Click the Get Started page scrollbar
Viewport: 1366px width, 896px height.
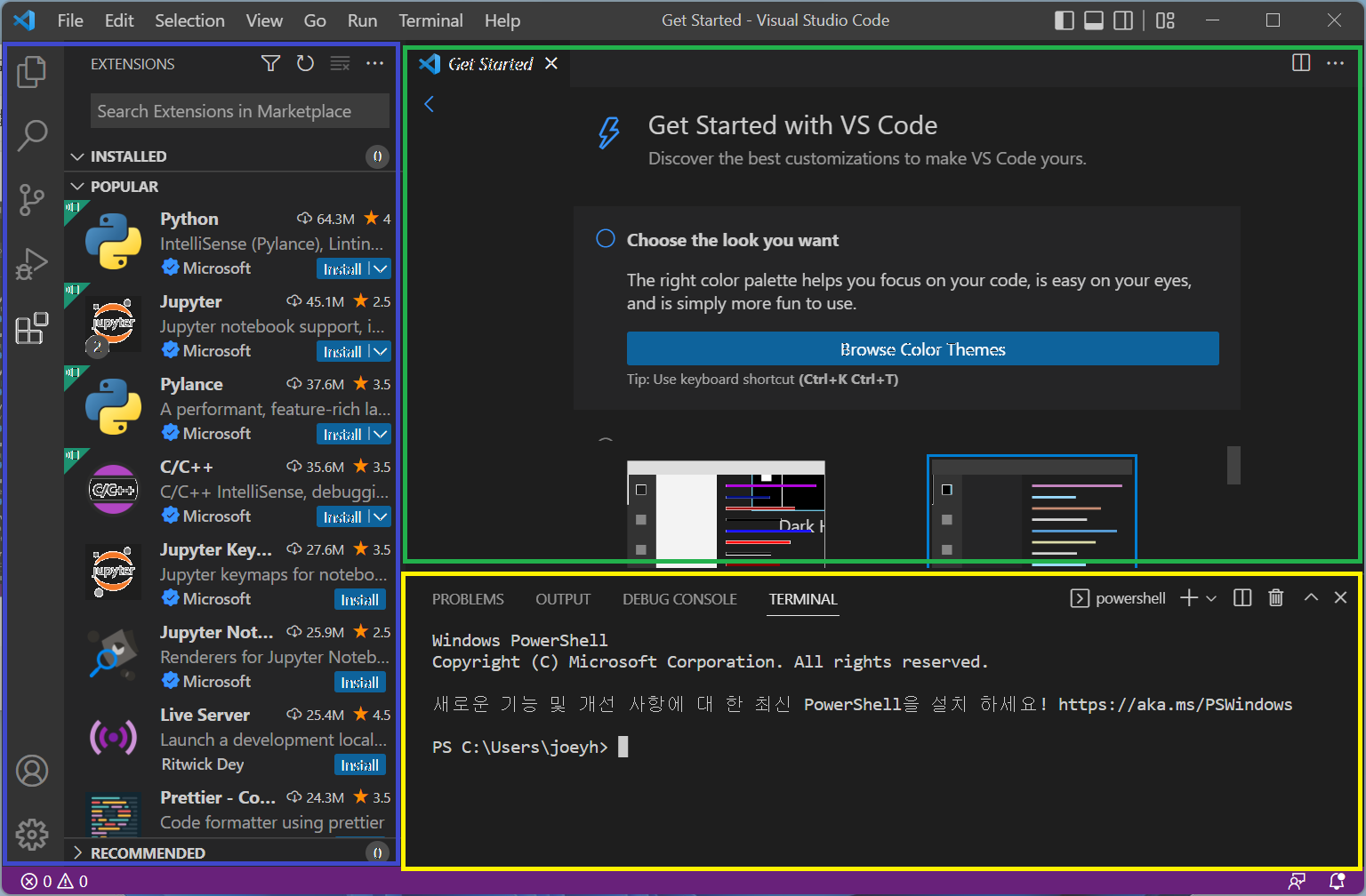pos(1233,465)
